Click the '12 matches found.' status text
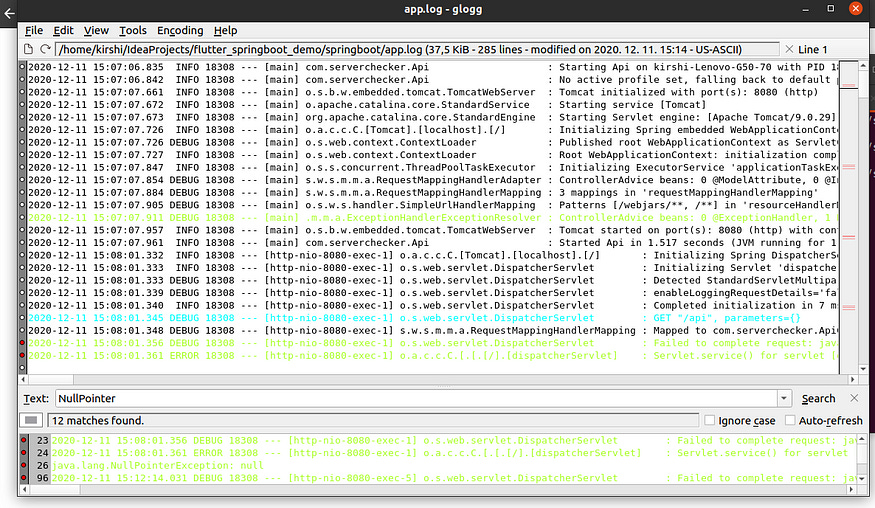This screenshot has width=875, height=508. click(x=98, y=420)
